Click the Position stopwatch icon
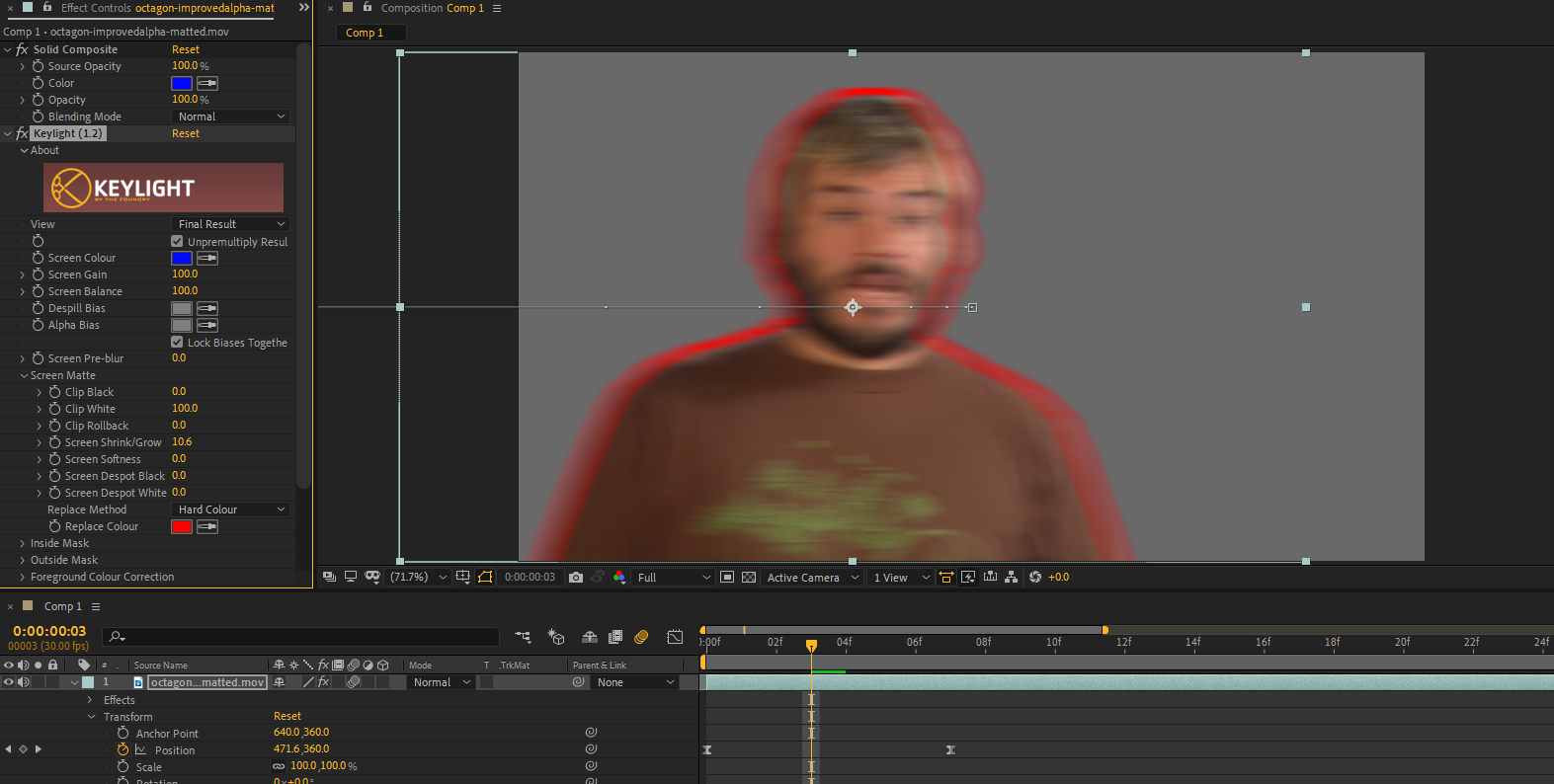The height and width of the screenshot is (784, 1554). pos(123,750)
